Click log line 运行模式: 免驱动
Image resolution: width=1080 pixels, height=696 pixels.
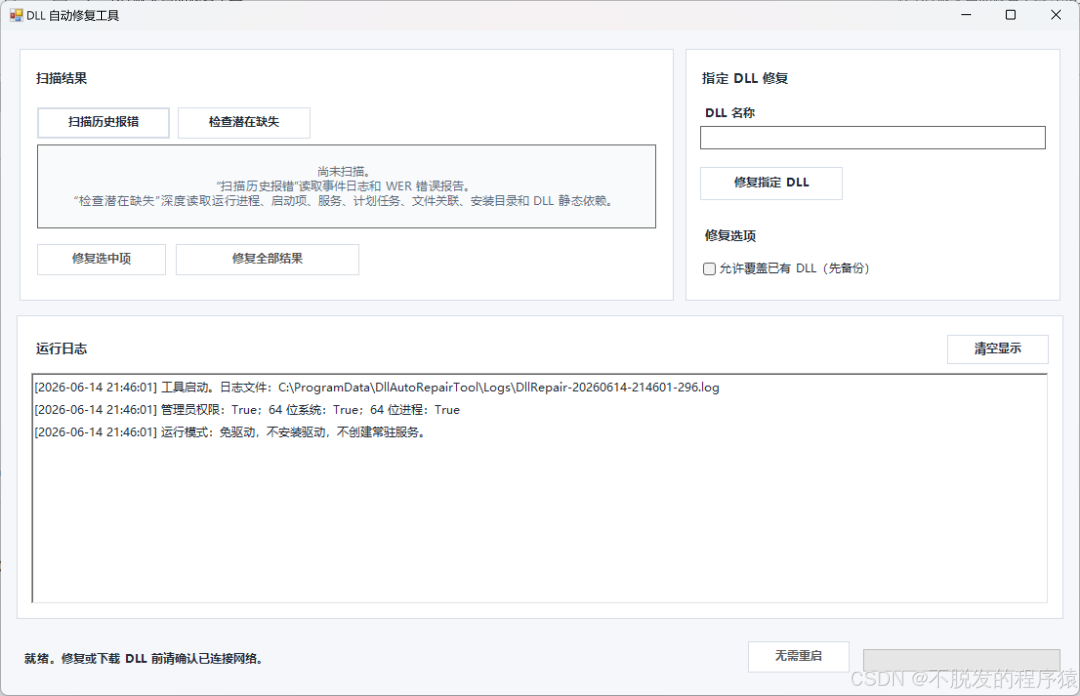click(230, 432)
